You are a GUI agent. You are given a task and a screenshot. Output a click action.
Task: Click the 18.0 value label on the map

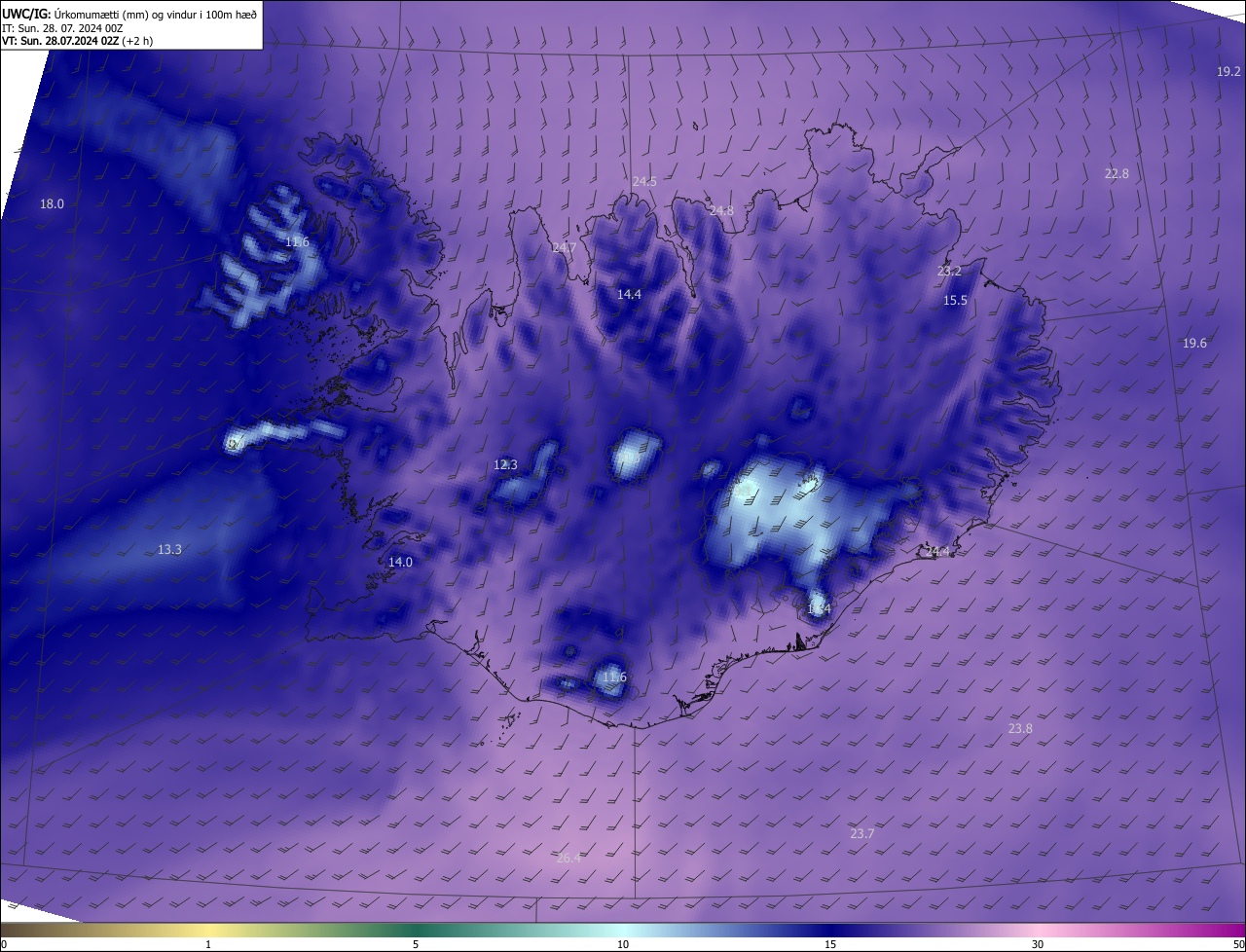coord(52,204)
